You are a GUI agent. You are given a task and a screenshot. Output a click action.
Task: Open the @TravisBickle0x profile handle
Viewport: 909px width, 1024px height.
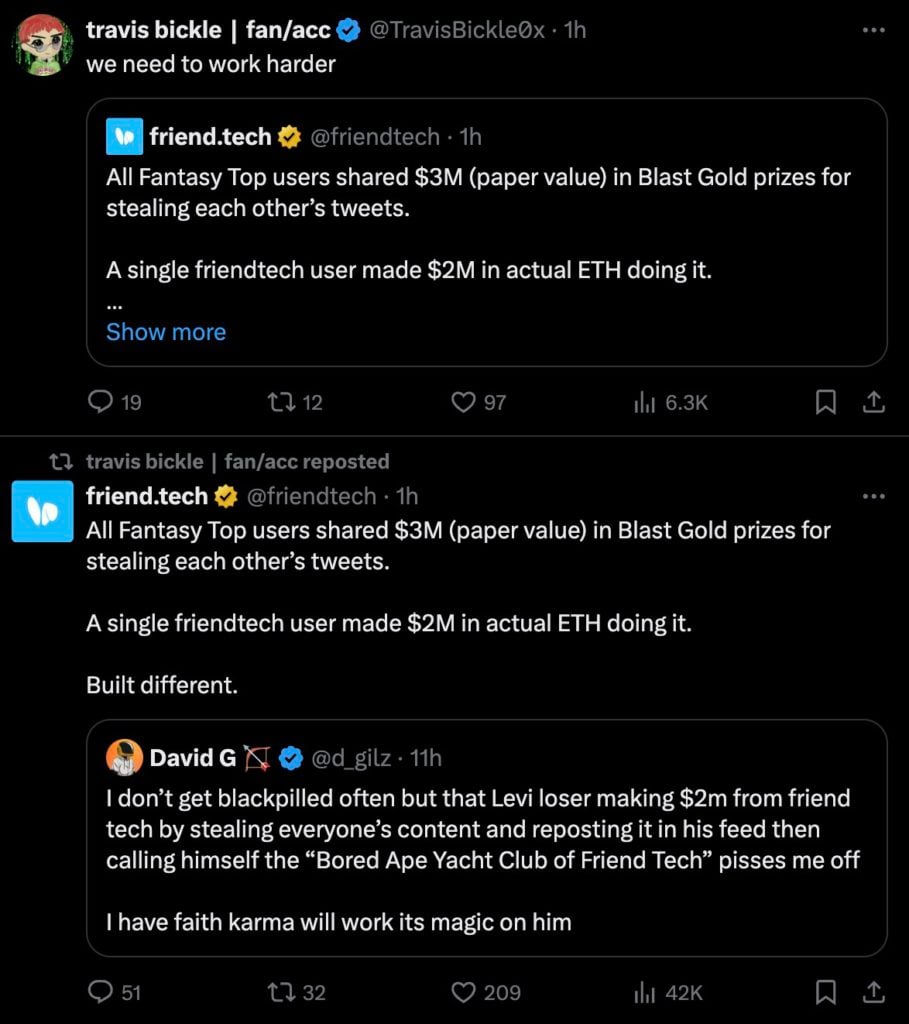coord(457,30)
